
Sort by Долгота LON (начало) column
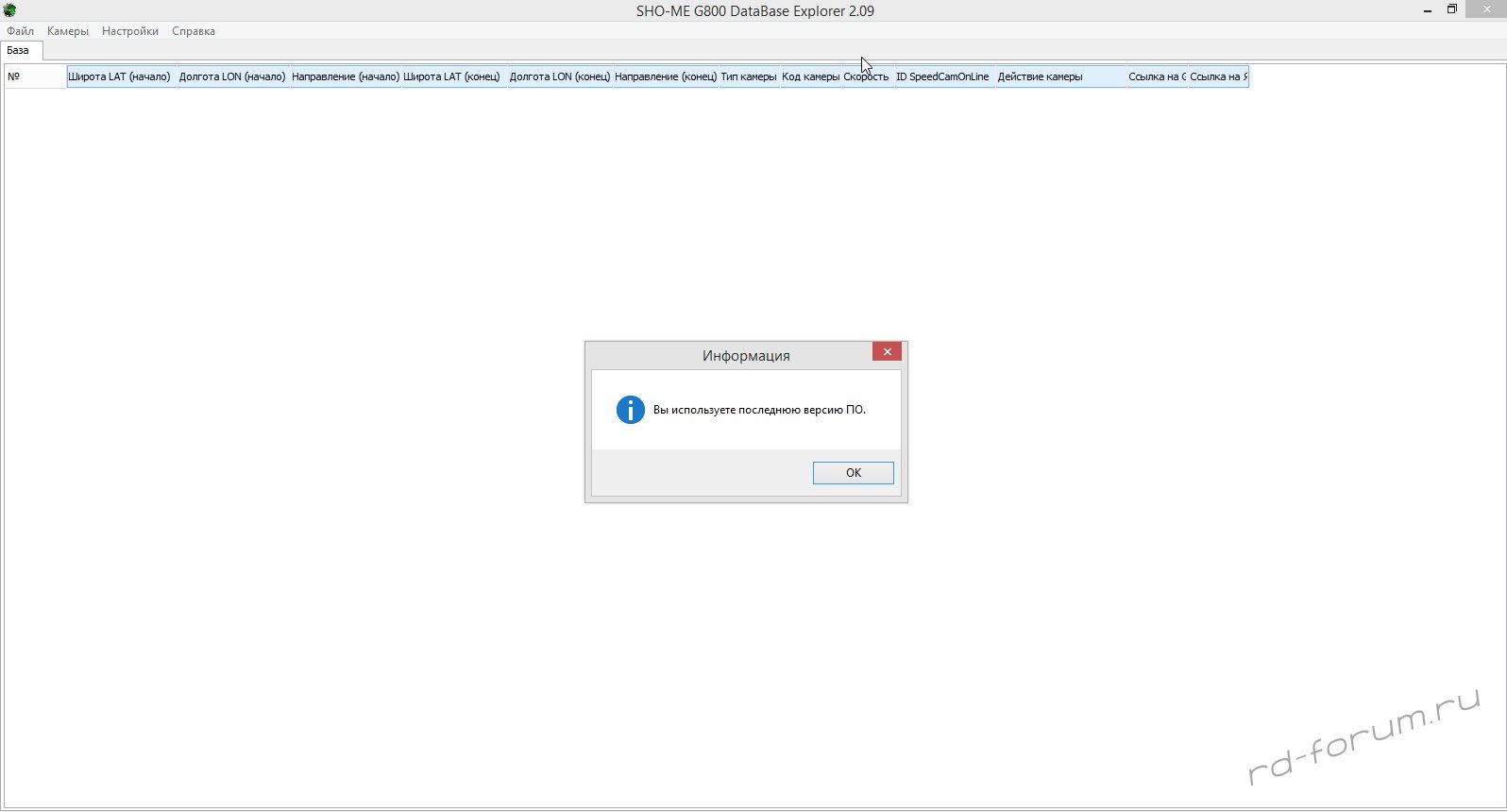[233, 76]
